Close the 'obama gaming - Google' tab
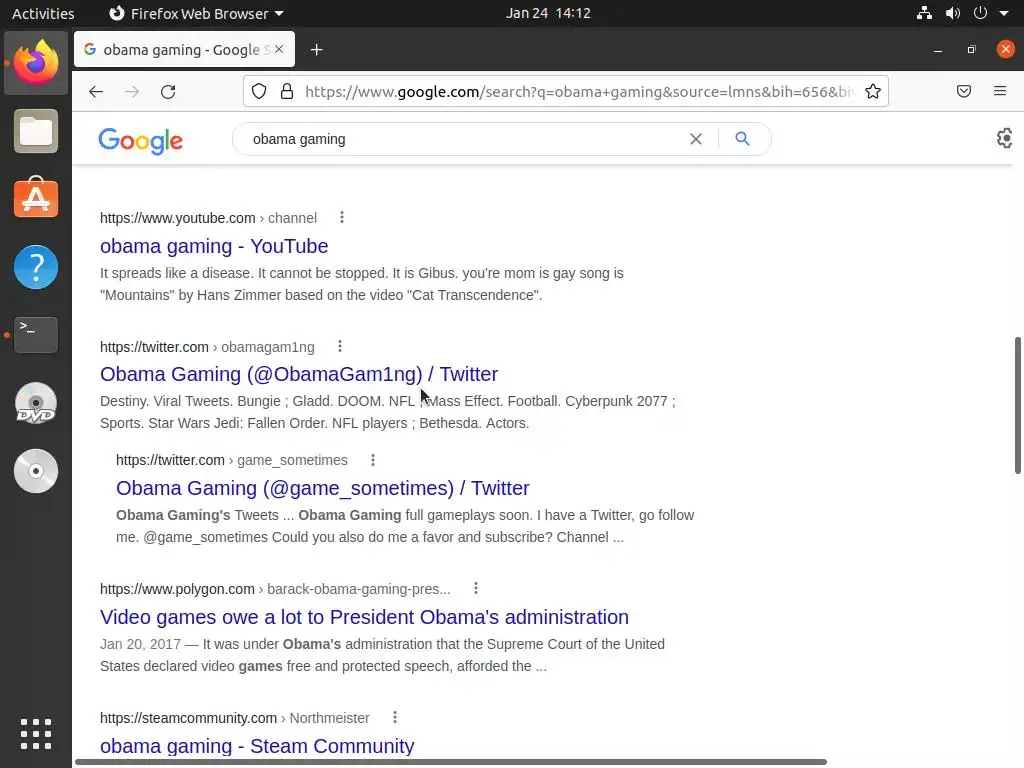This screenshot has width=1024, height=768. tap(279, 49)
